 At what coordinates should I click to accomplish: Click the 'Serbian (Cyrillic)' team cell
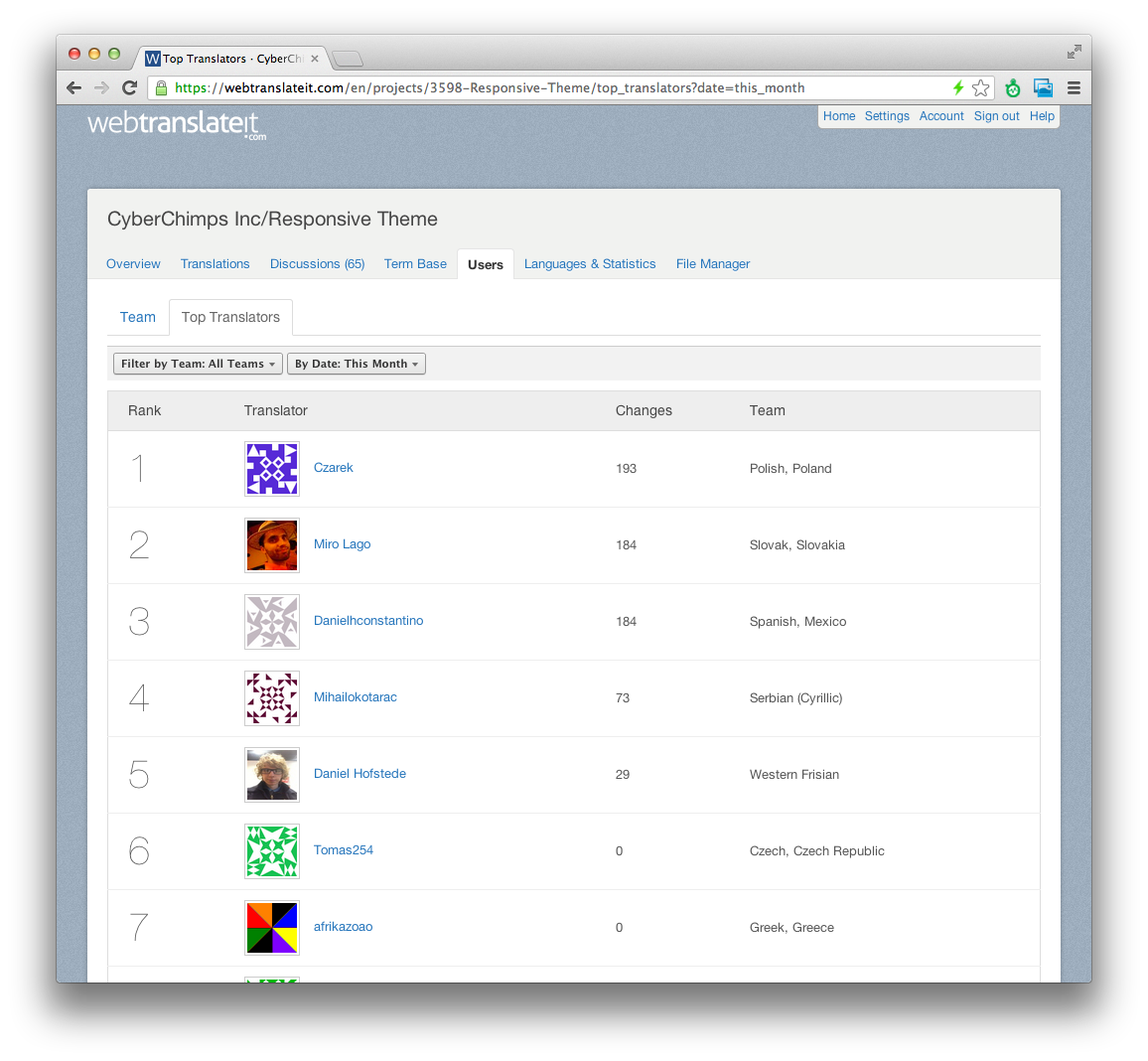click(795, 697)
